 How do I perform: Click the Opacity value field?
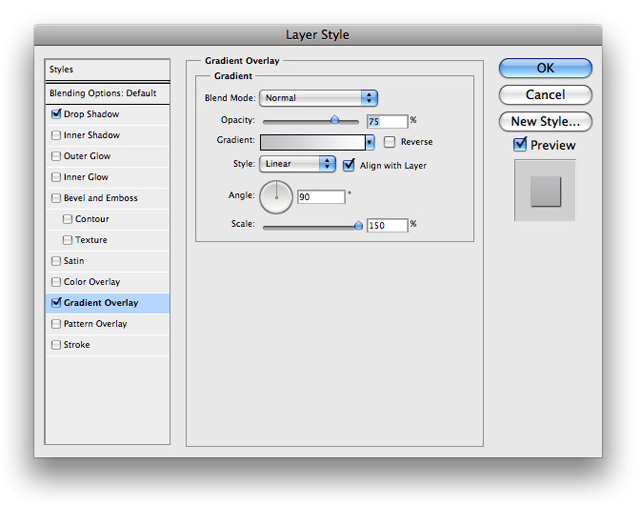point(387,121)
